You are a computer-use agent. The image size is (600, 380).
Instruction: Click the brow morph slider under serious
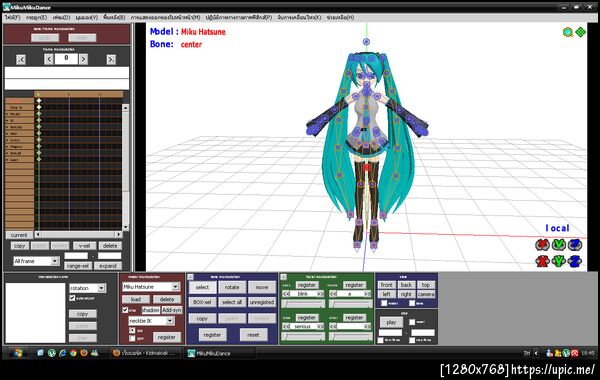[303, 337]
